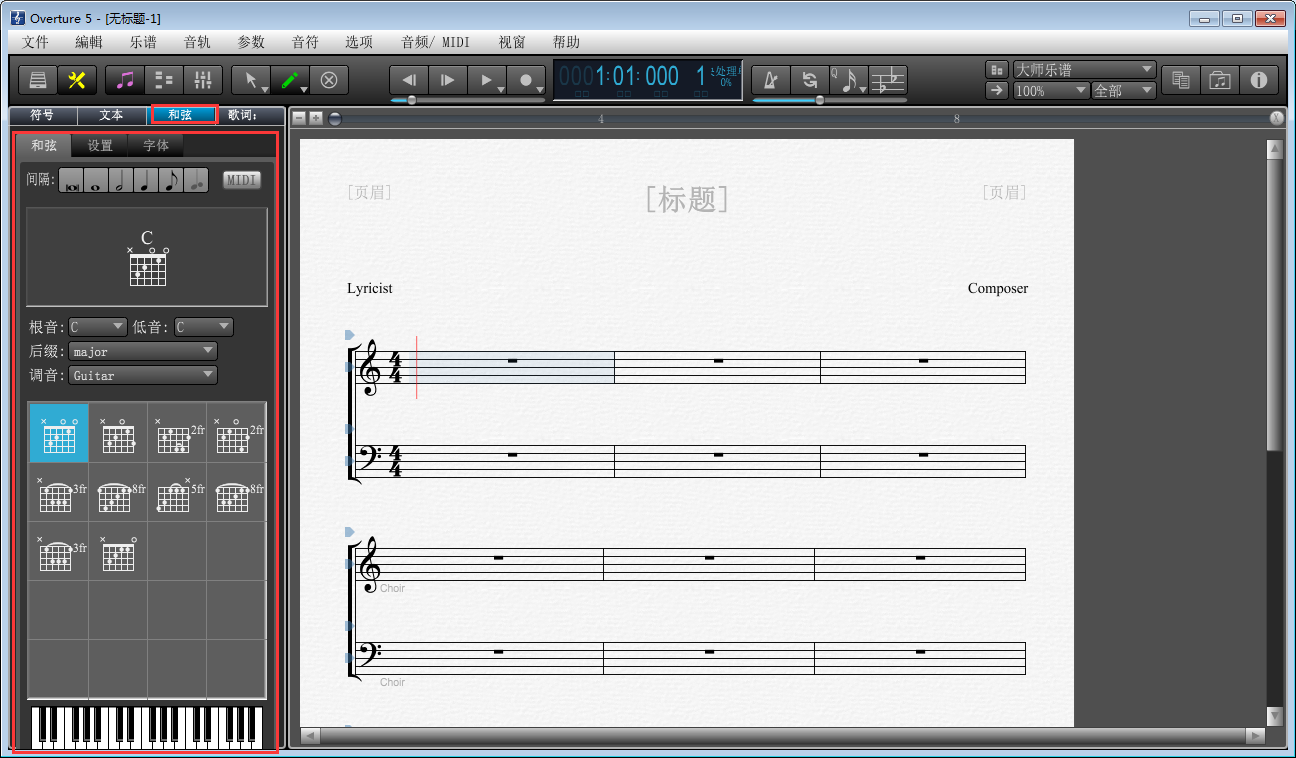The image size is (1296, 758).
Task: Switch to the 符号 tab
Action: click(42, 115)
